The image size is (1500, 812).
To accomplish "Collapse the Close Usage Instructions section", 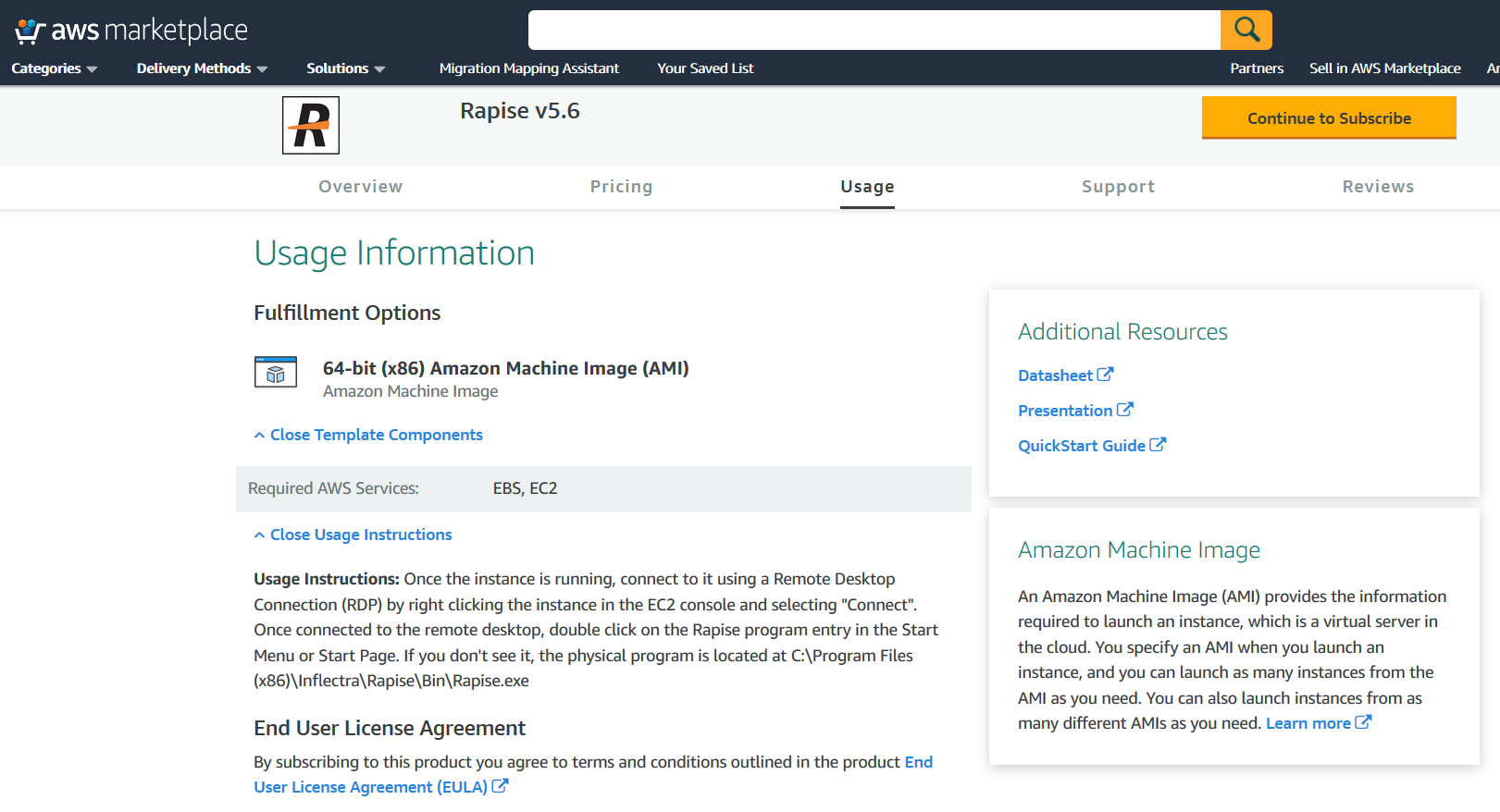I will [x=353, y=535].
